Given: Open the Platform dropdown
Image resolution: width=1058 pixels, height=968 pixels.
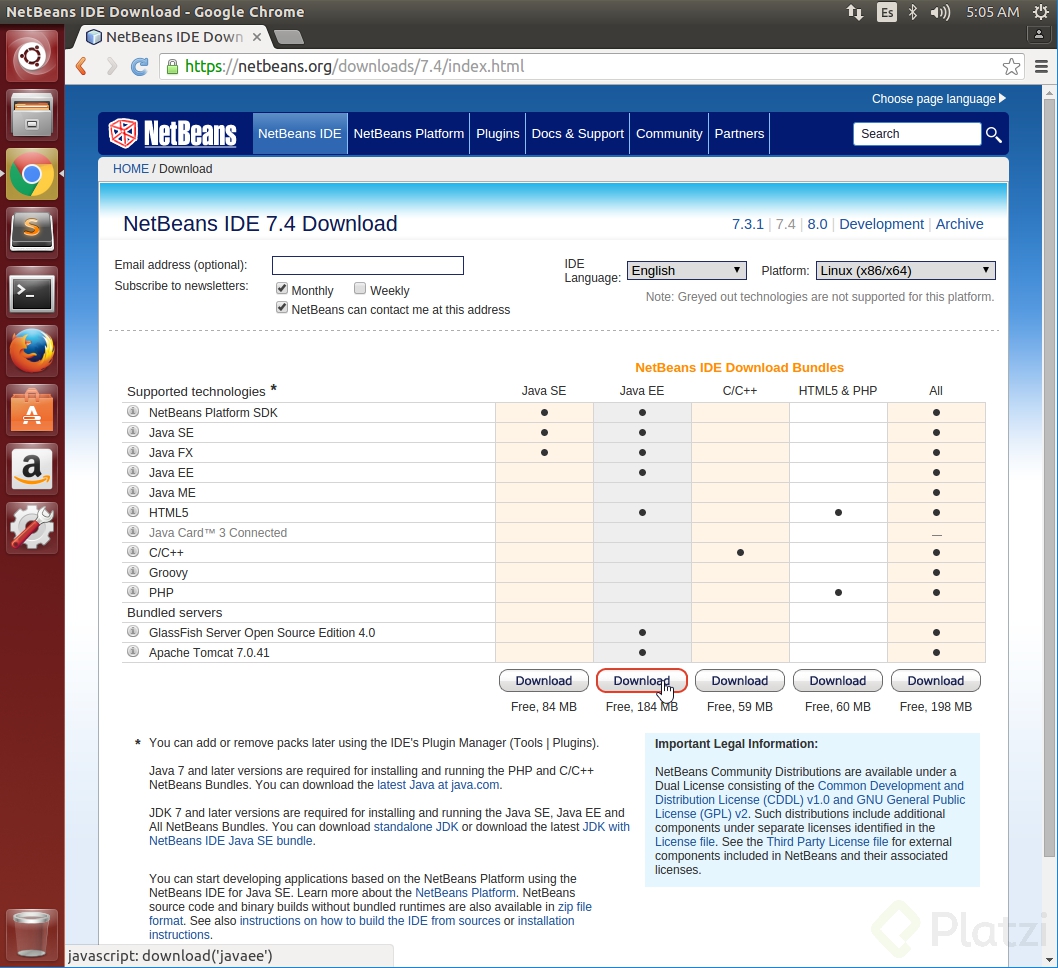Looking at the screenshot, I should pyautogui.click(x=906, y=271).
